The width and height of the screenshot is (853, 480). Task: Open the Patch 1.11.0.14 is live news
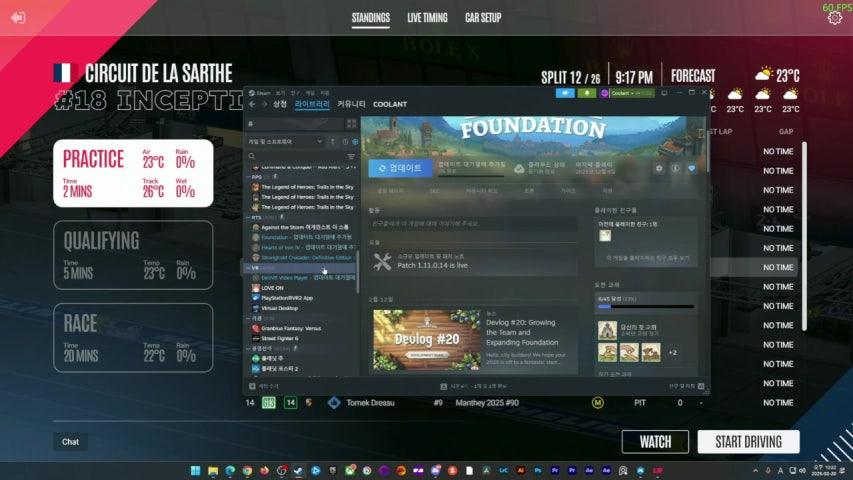pyautogui.click(x=473, y=262)
